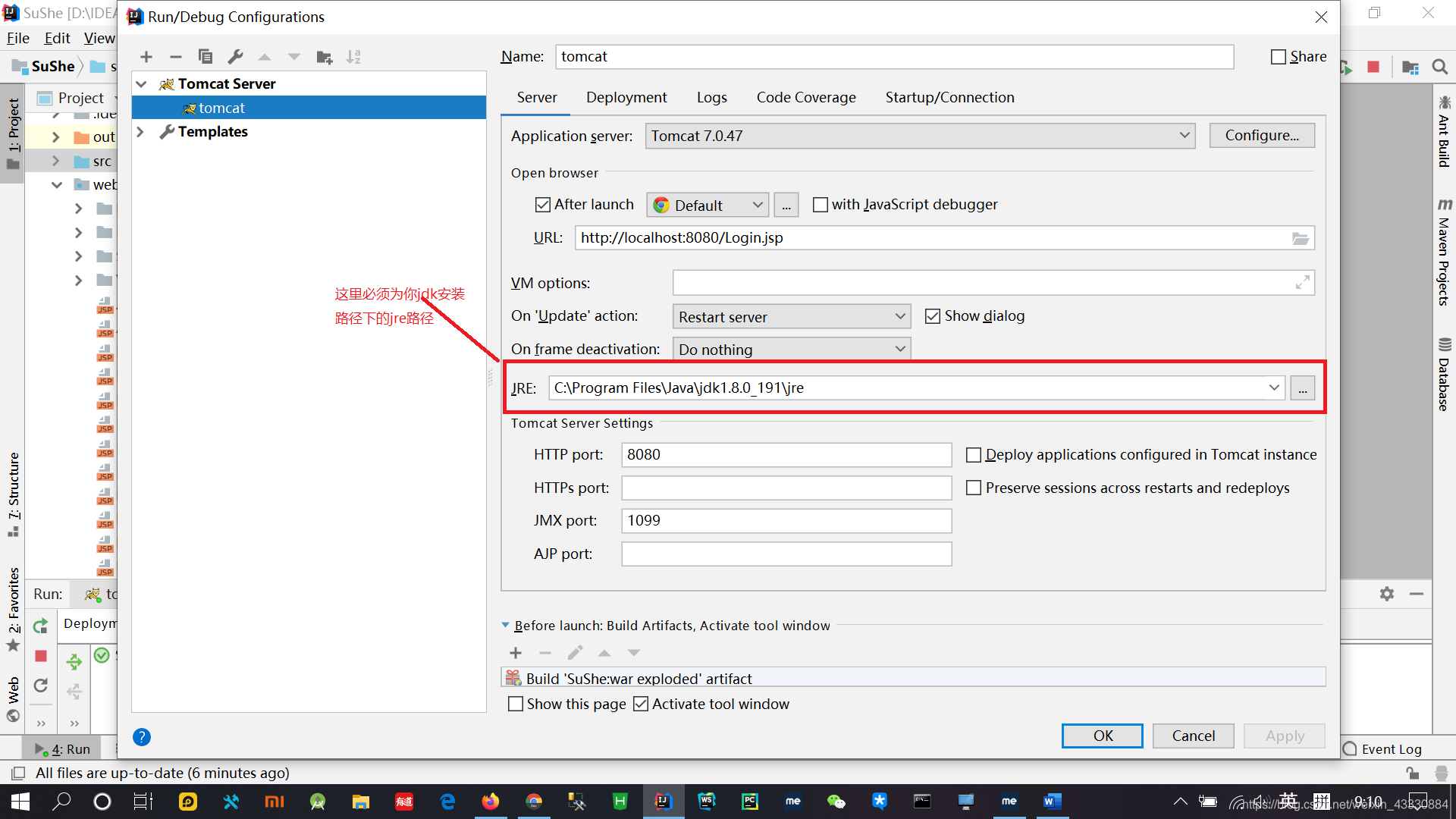Viewport: 1456px width, 819px height.
Task: Enable the with JavaScript debugger checkbox
Action: click(x=821, y=204)
